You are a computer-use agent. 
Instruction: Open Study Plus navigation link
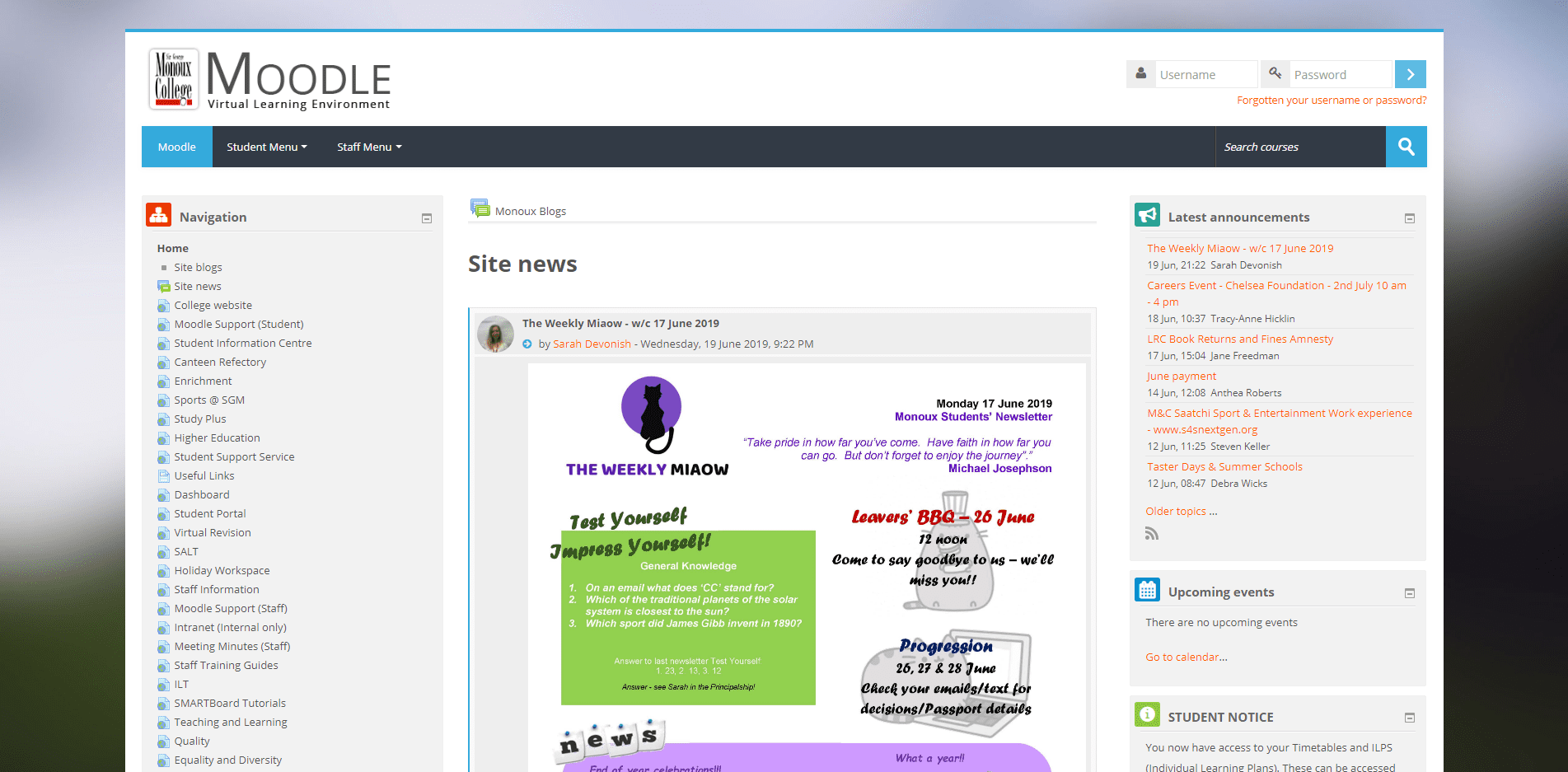click(200, 419)
